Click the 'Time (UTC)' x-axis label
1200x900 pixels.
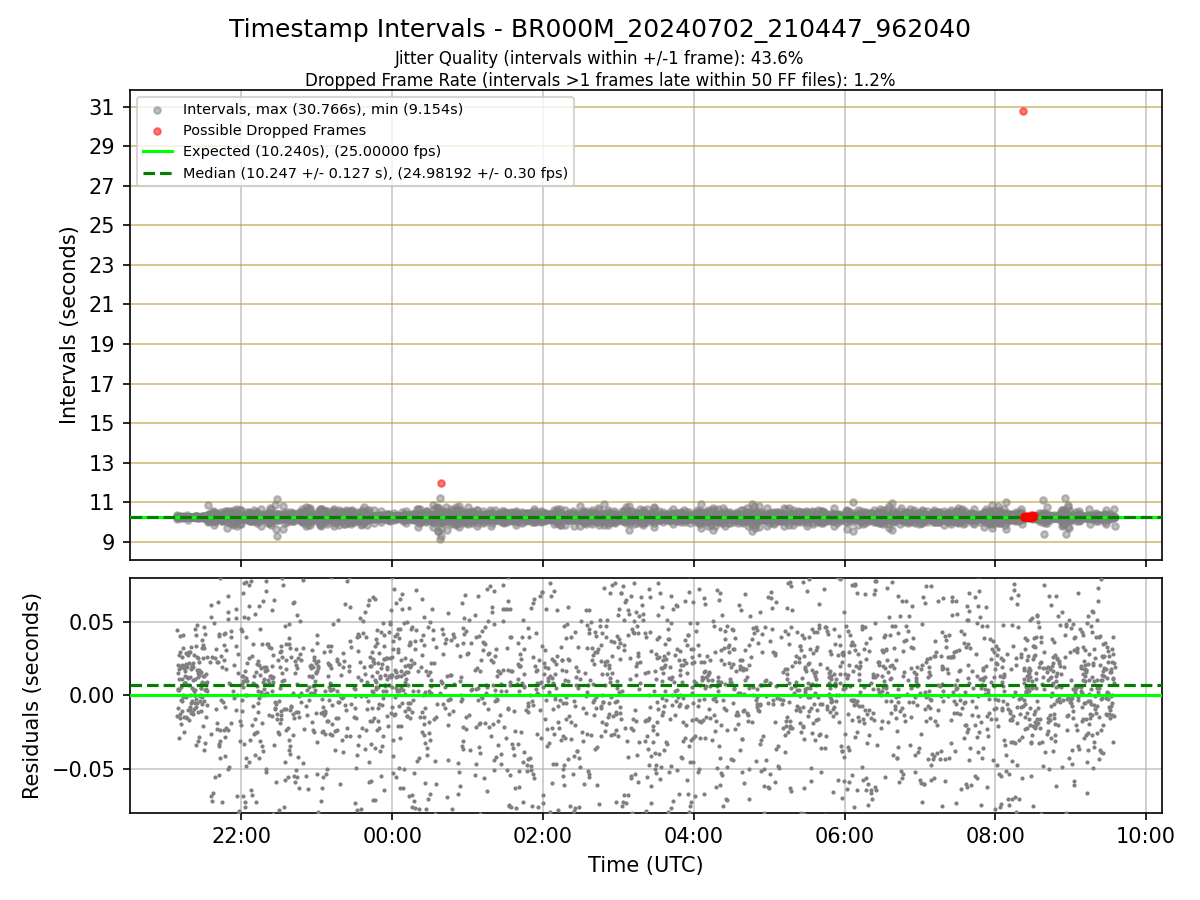tap(645, 864)
